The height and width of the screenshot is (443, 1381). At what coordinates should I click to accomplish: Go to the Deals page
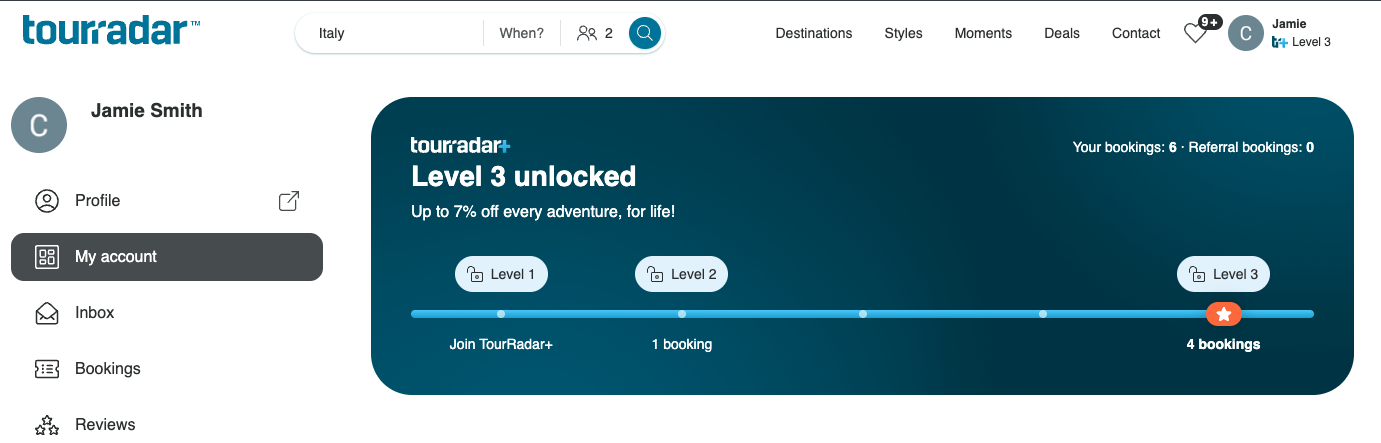point(1062,33)
